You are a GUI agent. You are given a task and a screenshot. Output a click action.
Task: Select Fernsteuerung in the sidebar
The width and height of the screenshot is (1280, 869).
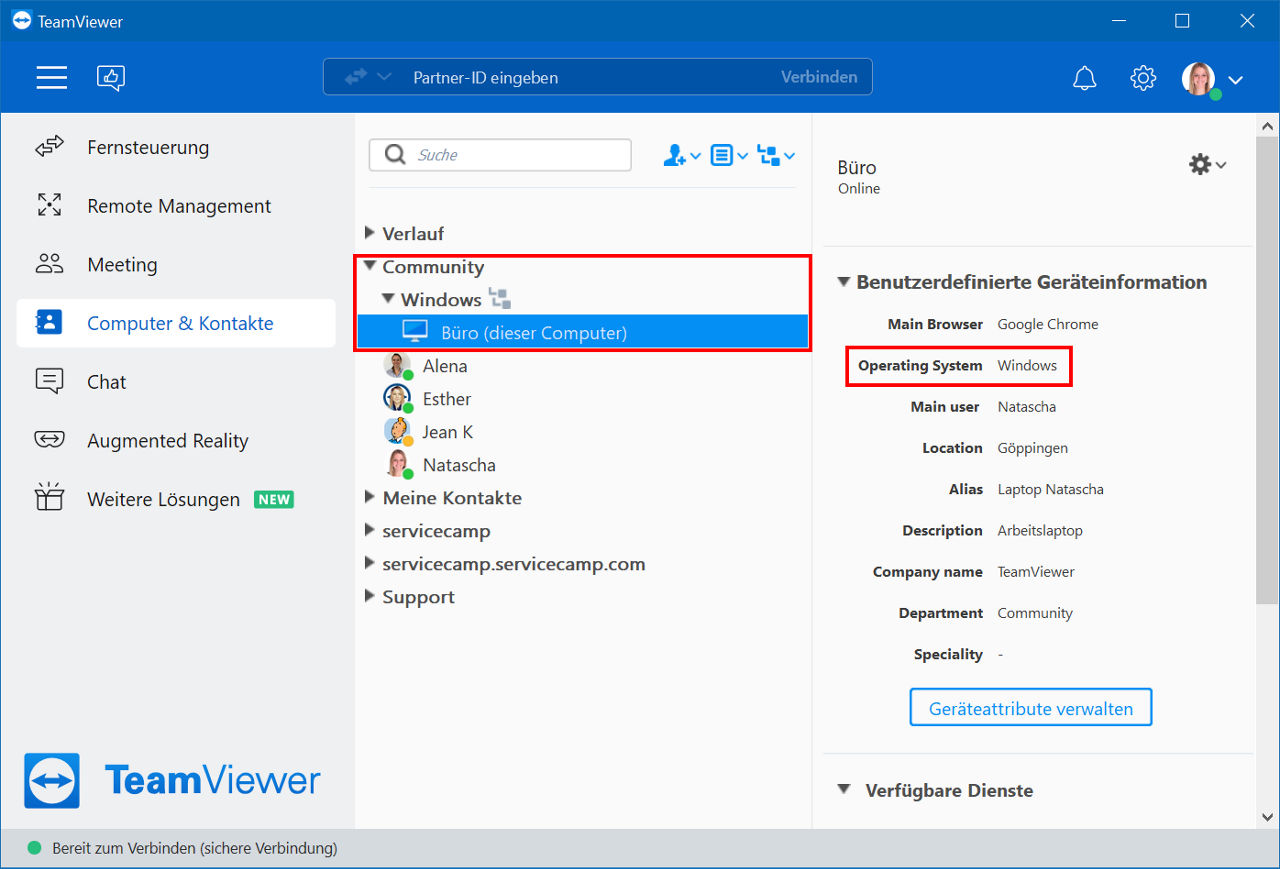click(176, 147)
